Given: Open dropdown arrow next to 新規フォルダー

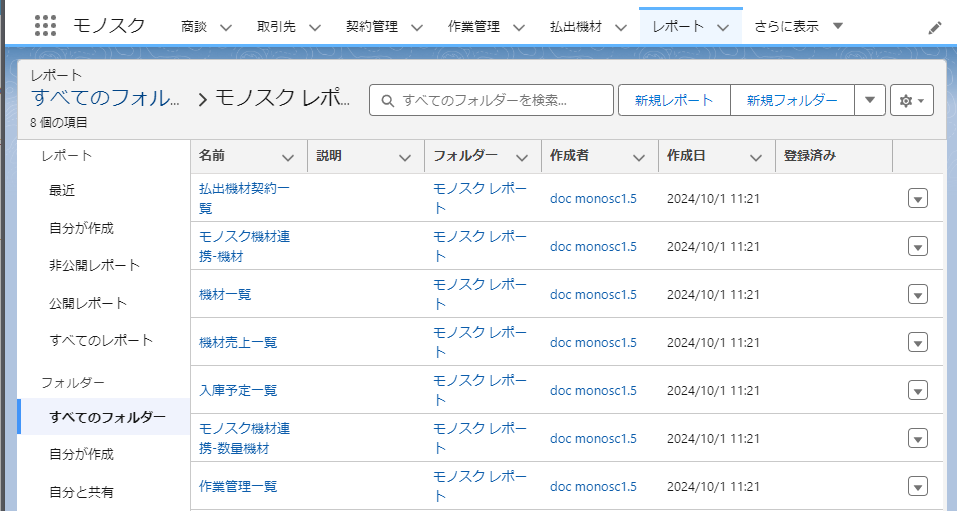Looking at the screenshot, I should pyautogui.click(x=869, y=100).
